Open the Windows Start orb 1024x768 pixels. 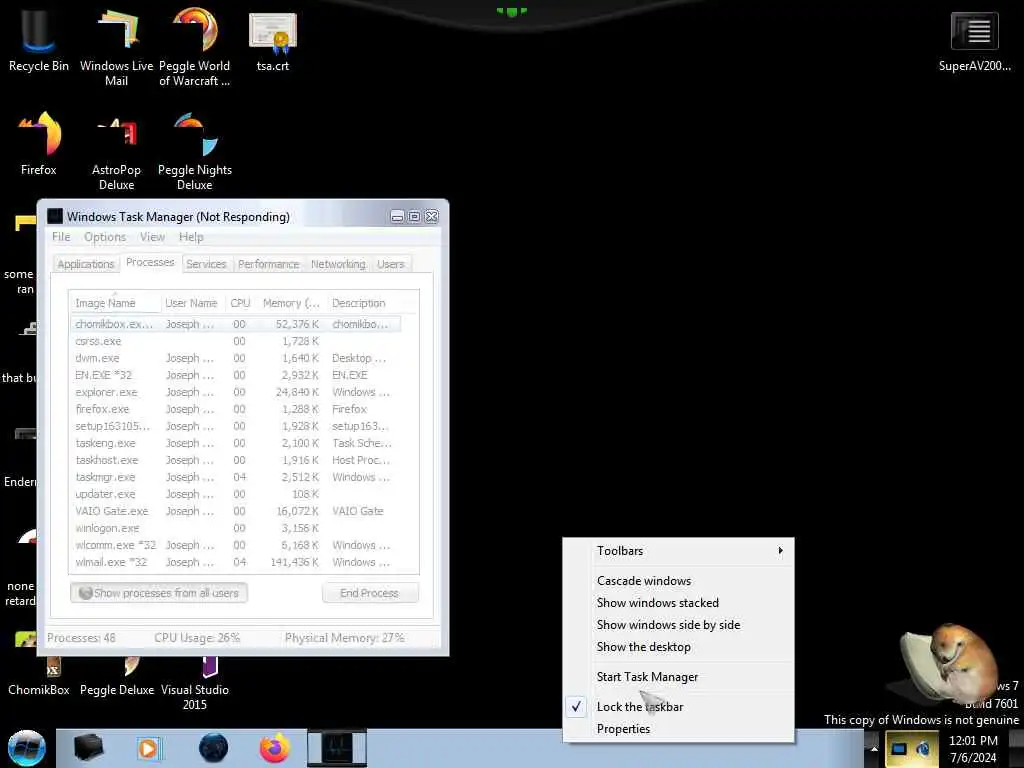point(26,748)
